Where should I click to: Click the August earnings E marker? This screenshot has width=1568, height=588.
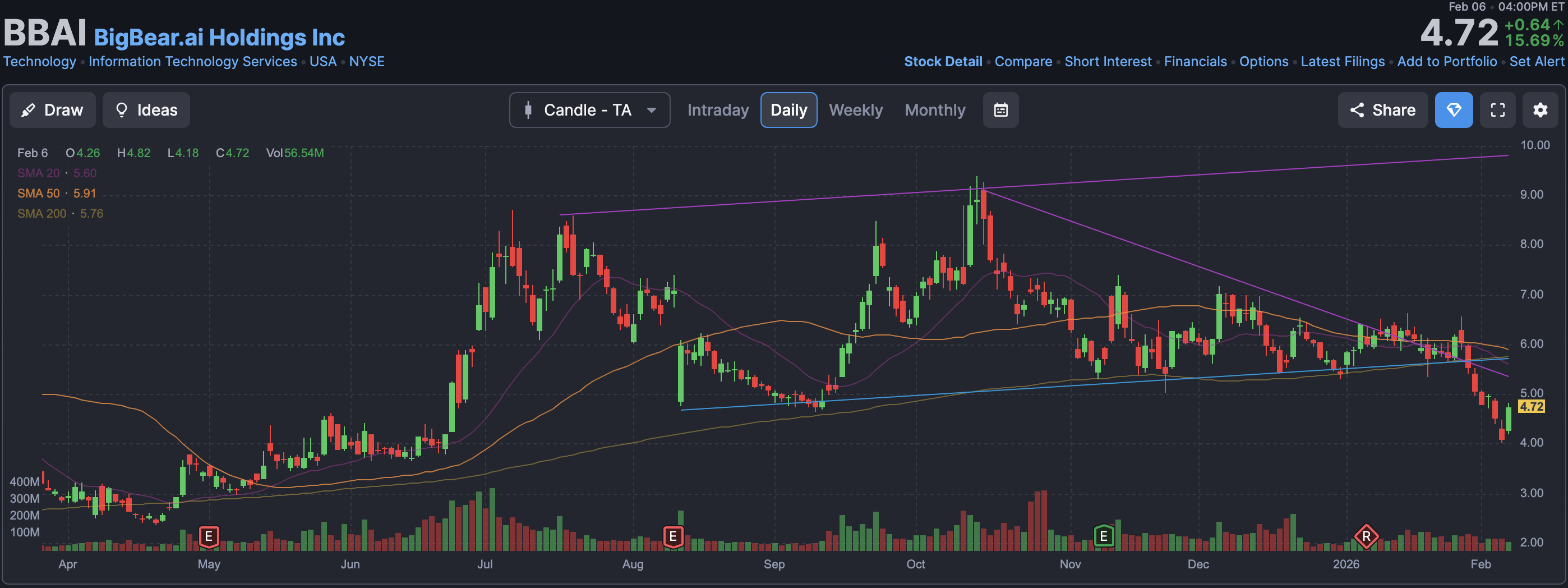click(672, 536)
